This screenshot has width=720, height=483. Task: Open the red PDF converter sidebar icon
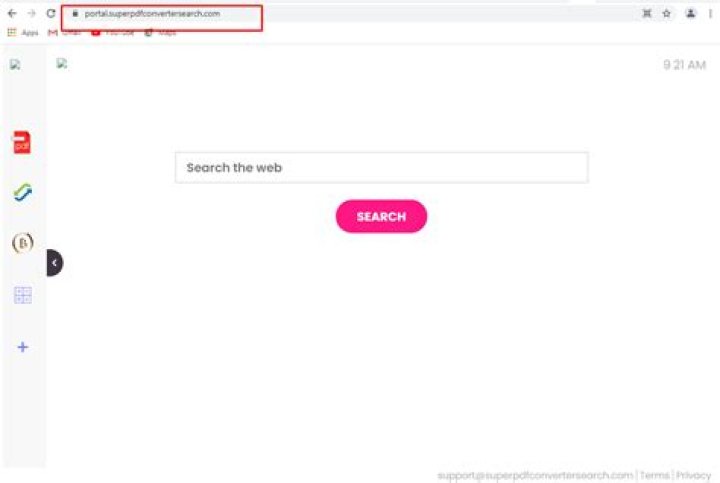pyautogui.click(x=22, y=142)
